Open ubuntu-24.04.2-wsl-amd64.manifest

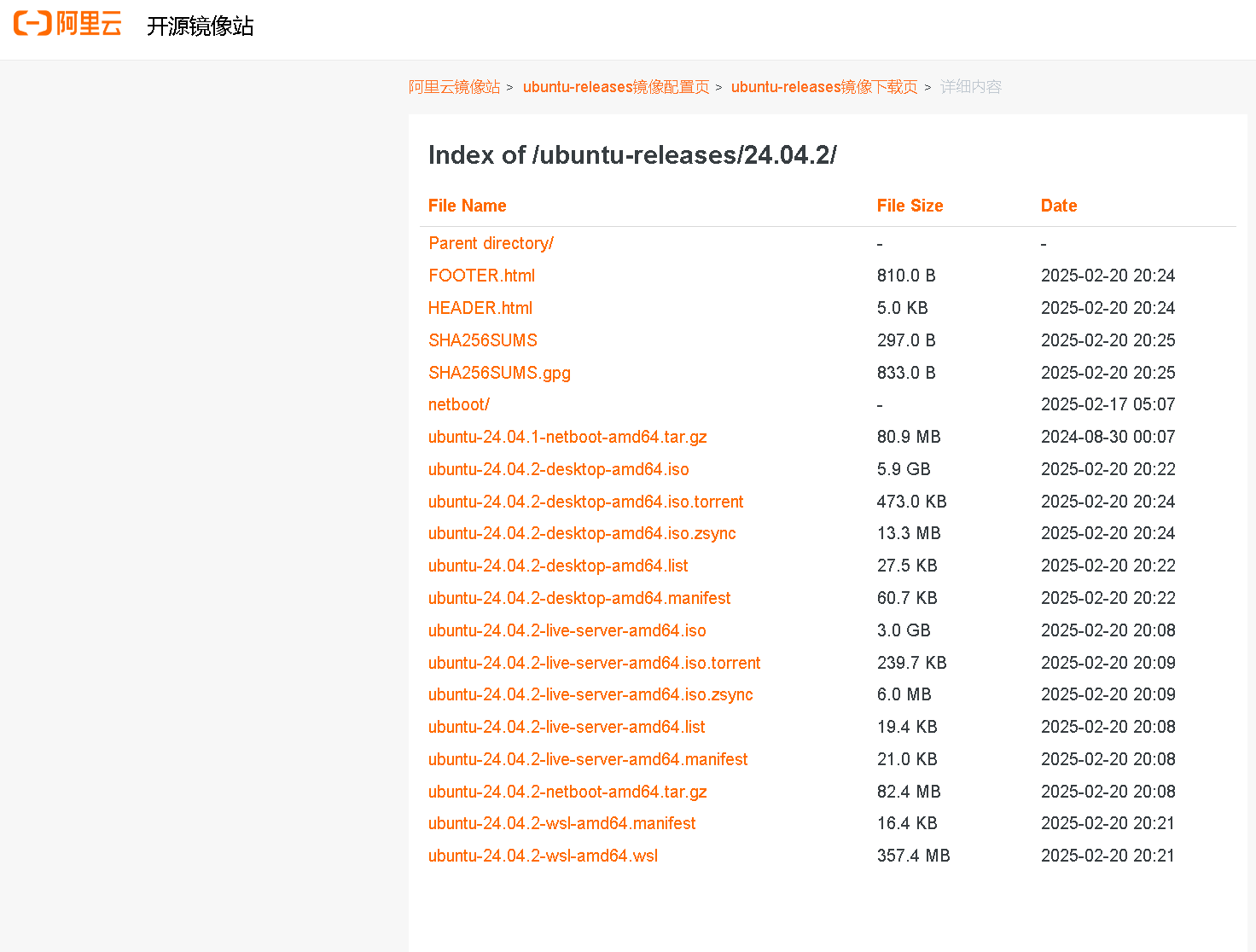coord(562,823)
